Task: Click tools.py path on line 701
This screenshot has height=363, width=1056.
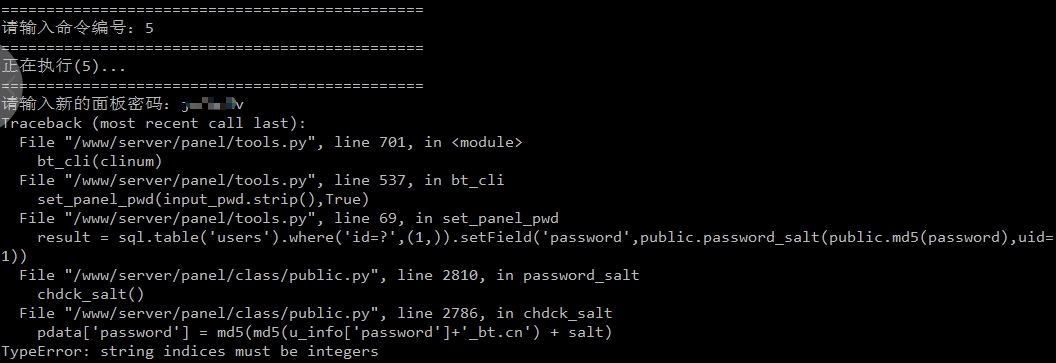Action: [x=192, y=142]
